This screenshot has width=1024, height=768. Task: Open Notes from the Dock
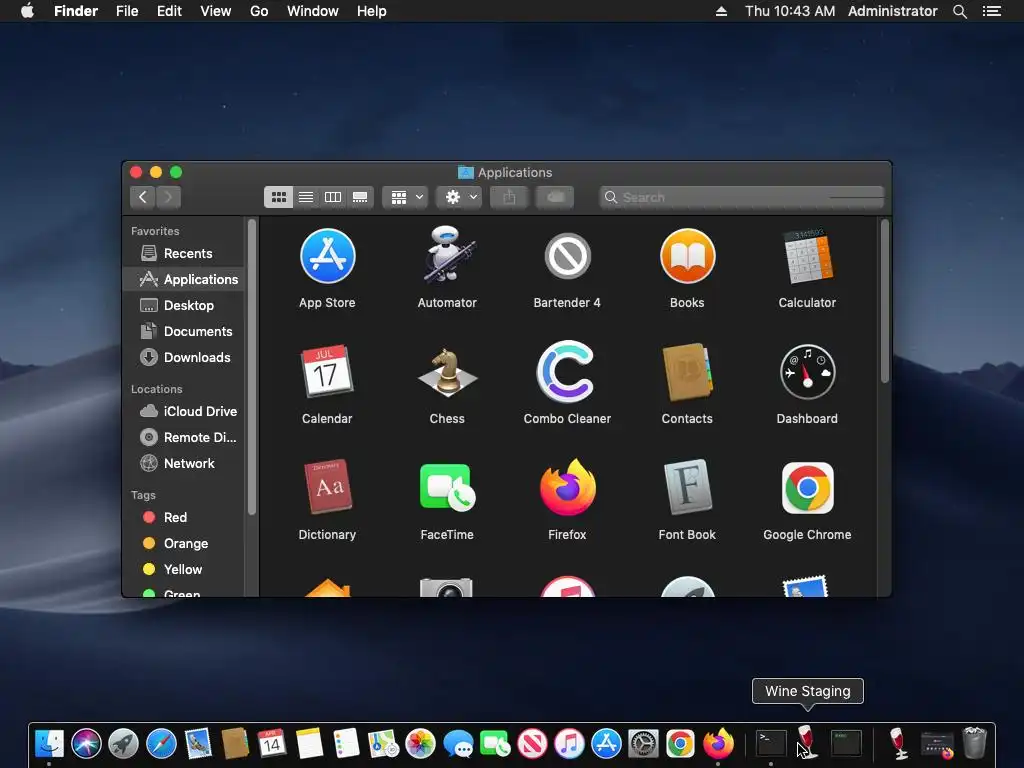click(x=309, y=743)
